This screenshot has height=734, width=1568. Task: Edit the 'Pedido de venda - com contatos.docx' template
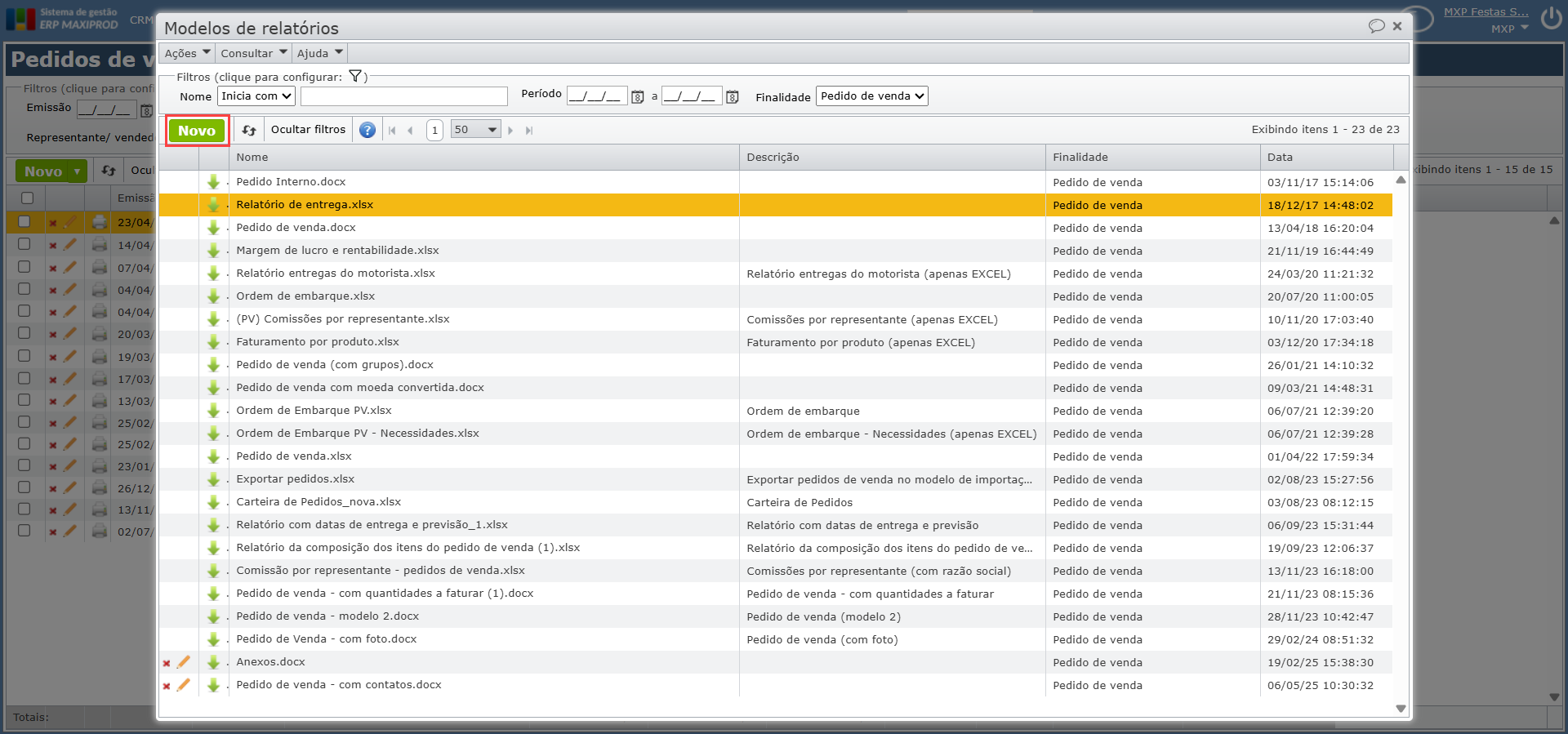point(184,685)
